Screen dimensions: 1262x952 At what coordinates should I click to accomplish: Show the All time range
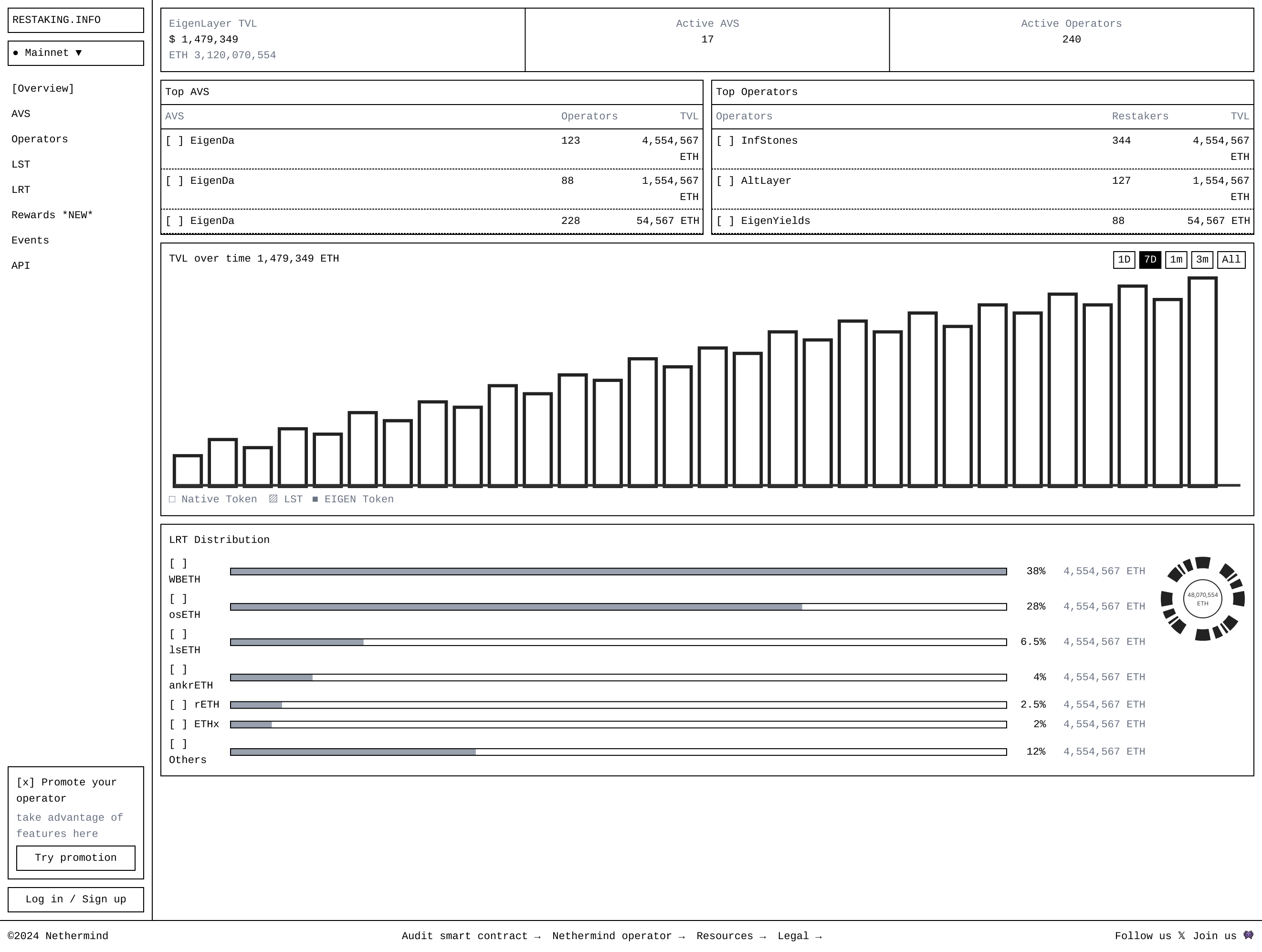pos(1231,260)
